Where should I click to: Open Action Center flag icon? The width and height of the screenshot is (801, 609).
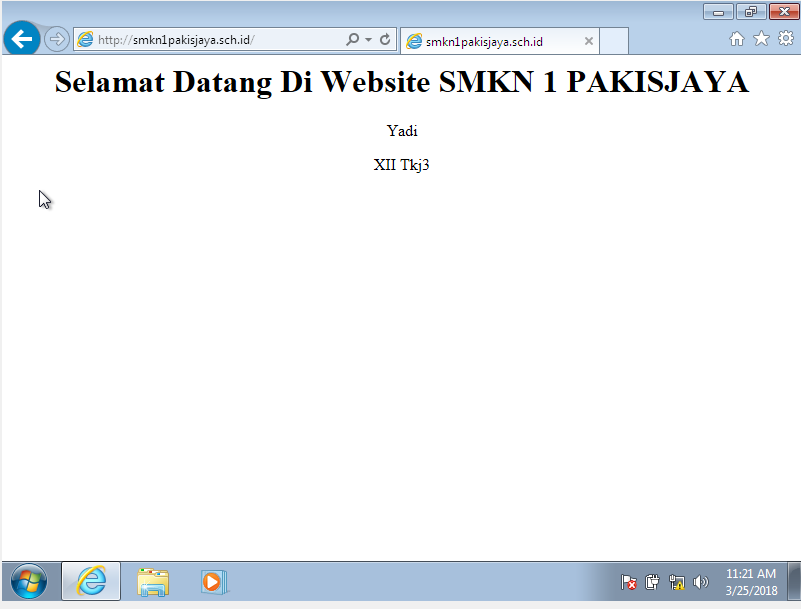(628, 582)
